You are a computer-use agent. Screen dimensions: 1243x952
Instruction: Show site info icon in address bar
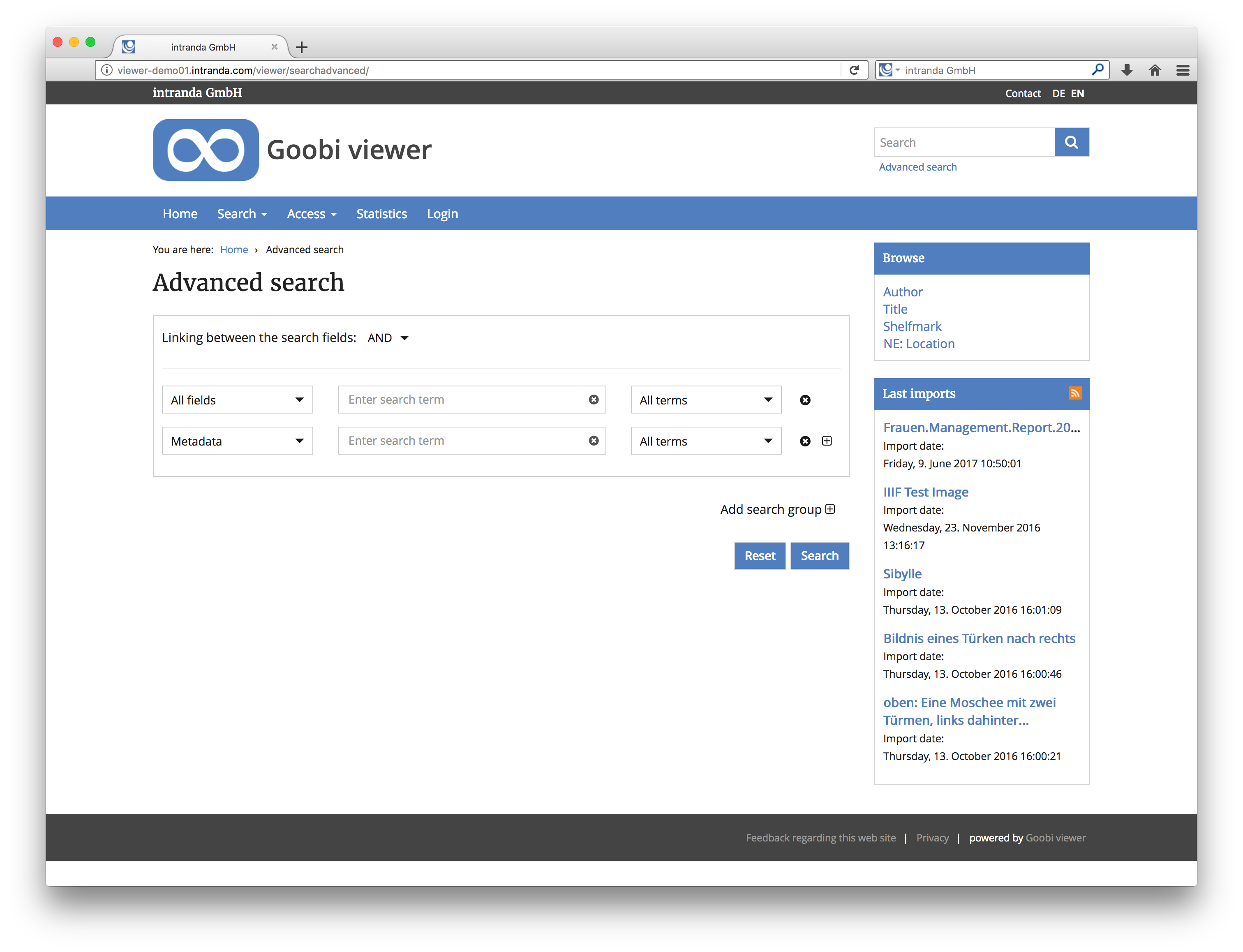click(x=106, y=70)
